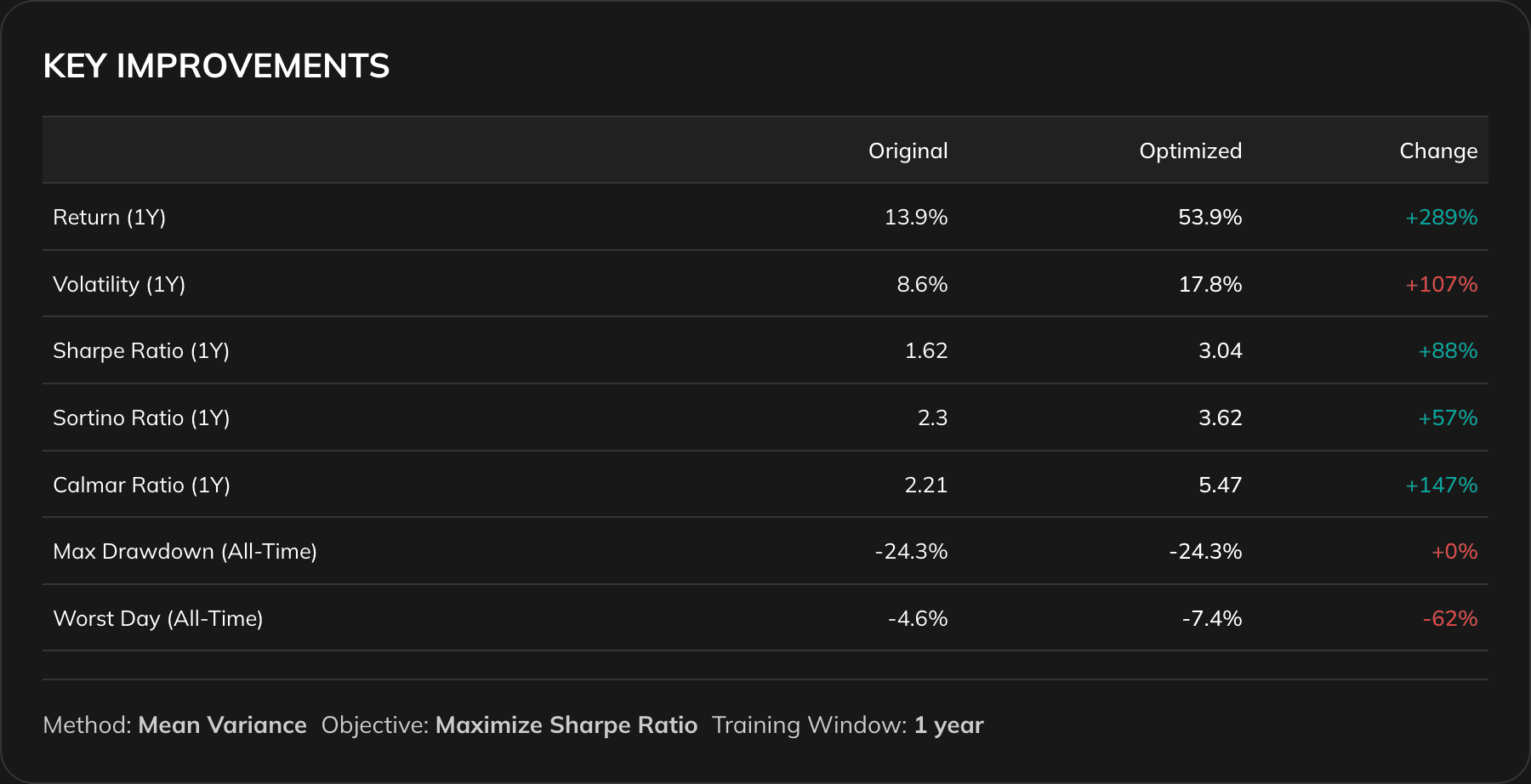Click the +289% return change value
The image size is (1531, 784).
click(1441, 218)
